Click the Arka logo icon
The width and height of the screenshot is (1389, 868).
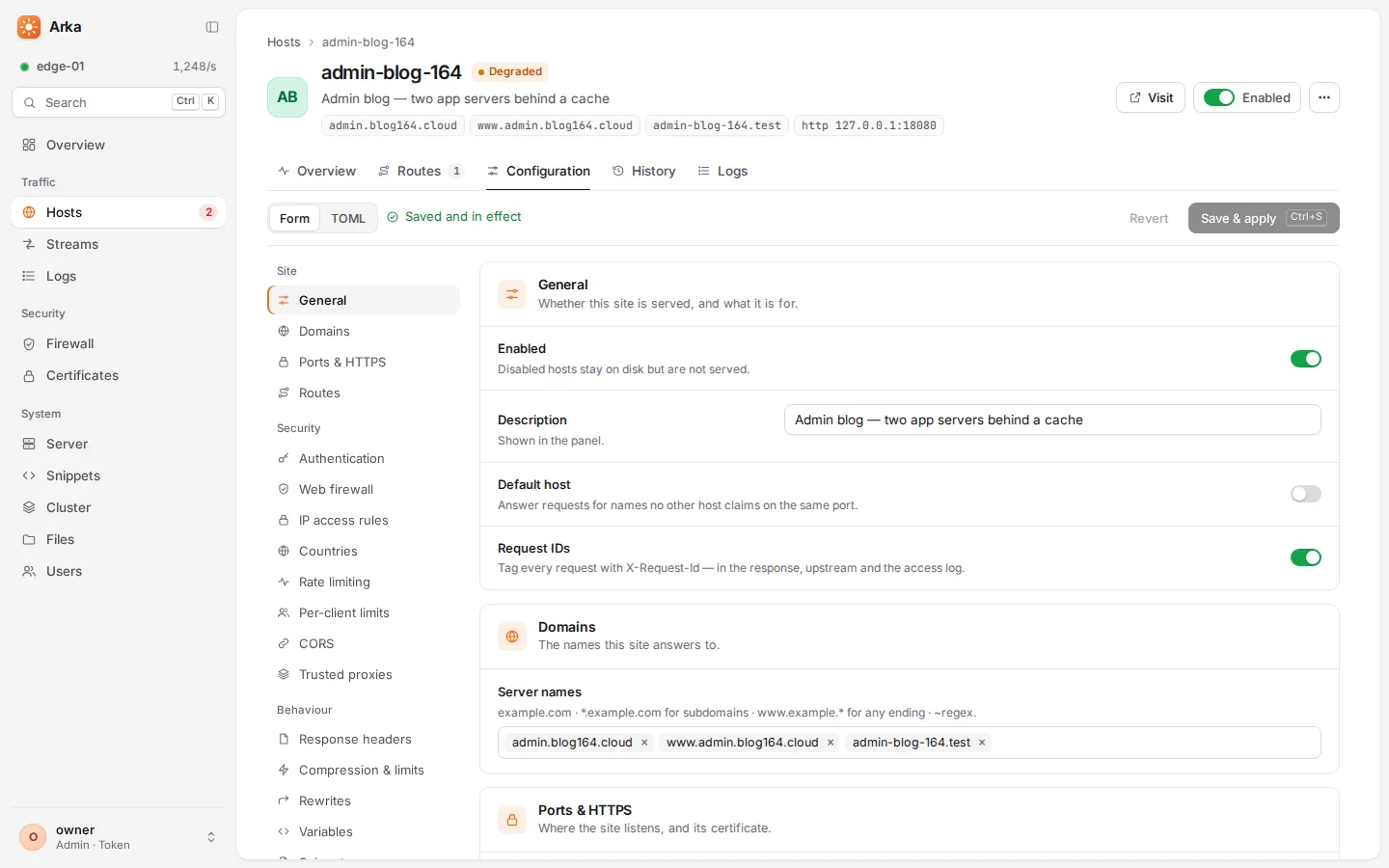[29, 27]
